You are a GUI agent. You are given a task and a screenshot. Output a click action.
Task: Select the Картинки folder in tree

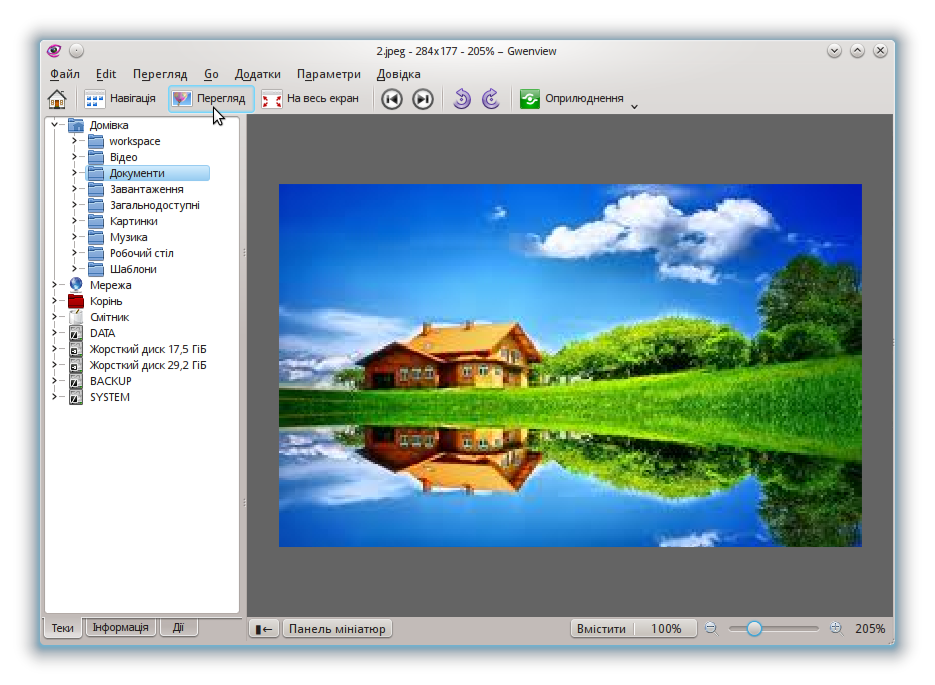click(133, 221)
